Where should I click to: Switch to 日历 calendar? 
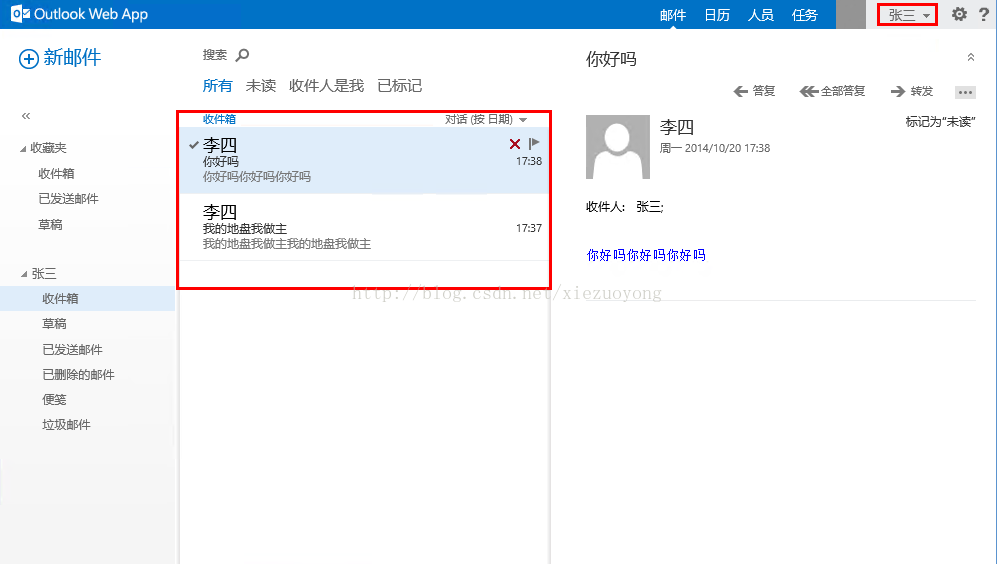click(x=717, y=15)
